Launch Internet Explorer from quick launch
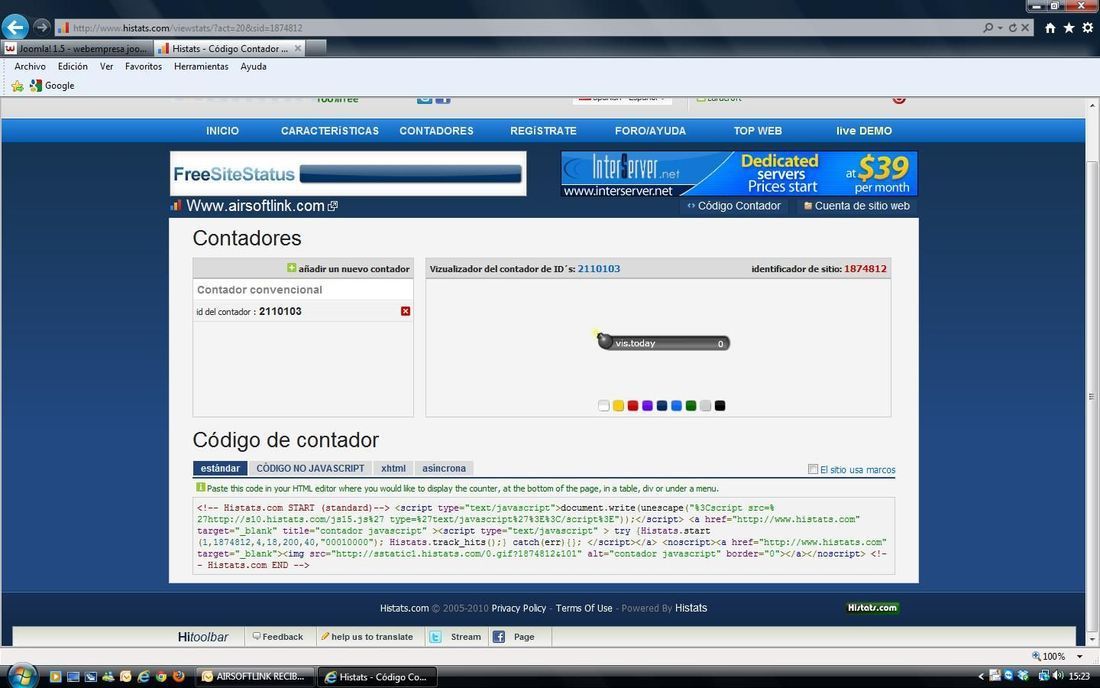 [143, 676]
